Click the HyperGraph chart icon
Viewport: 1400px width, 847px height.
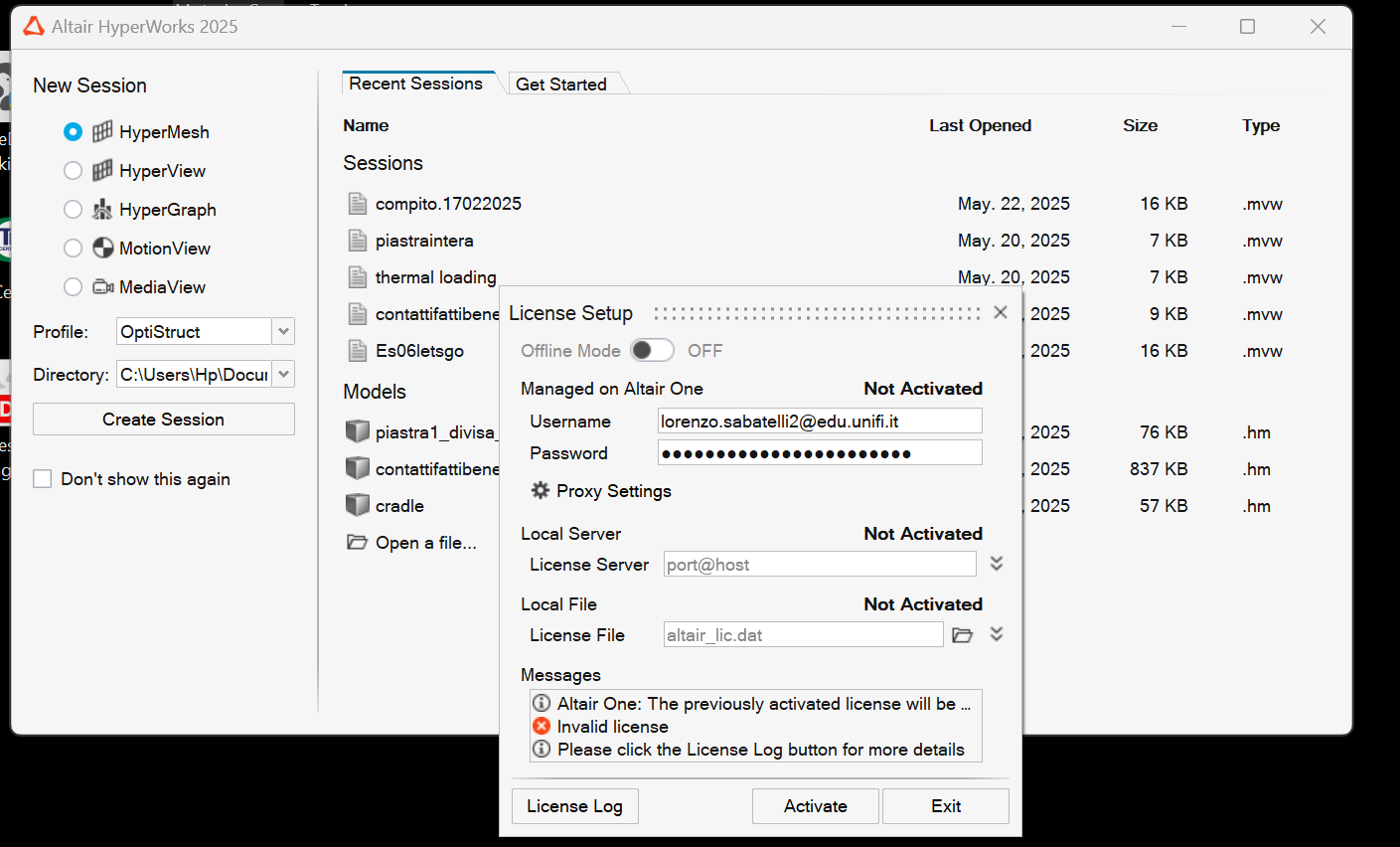click(x=102, y=209)
